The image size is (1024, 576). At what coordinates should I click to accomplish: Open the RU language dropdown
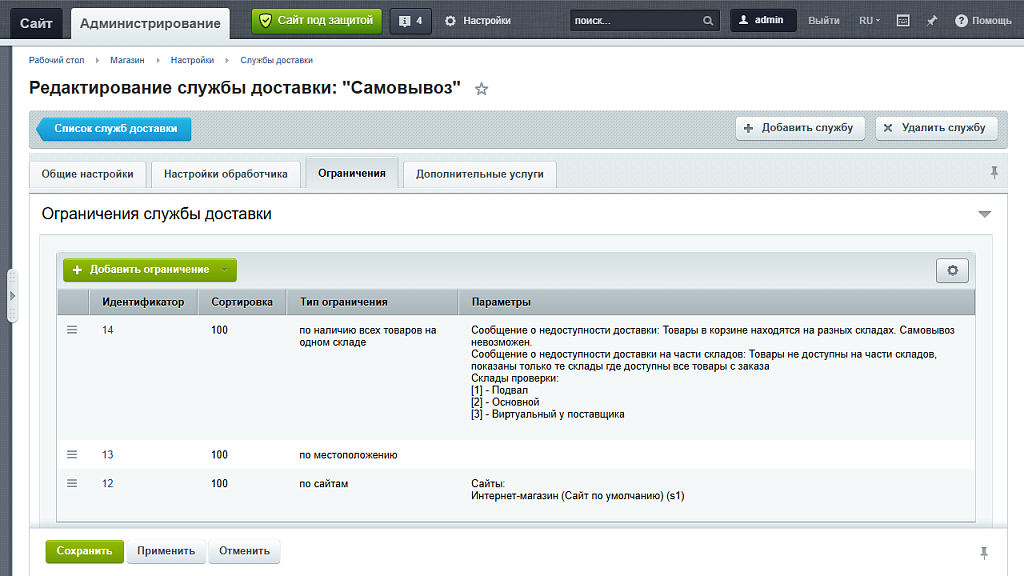pos(869,20)
